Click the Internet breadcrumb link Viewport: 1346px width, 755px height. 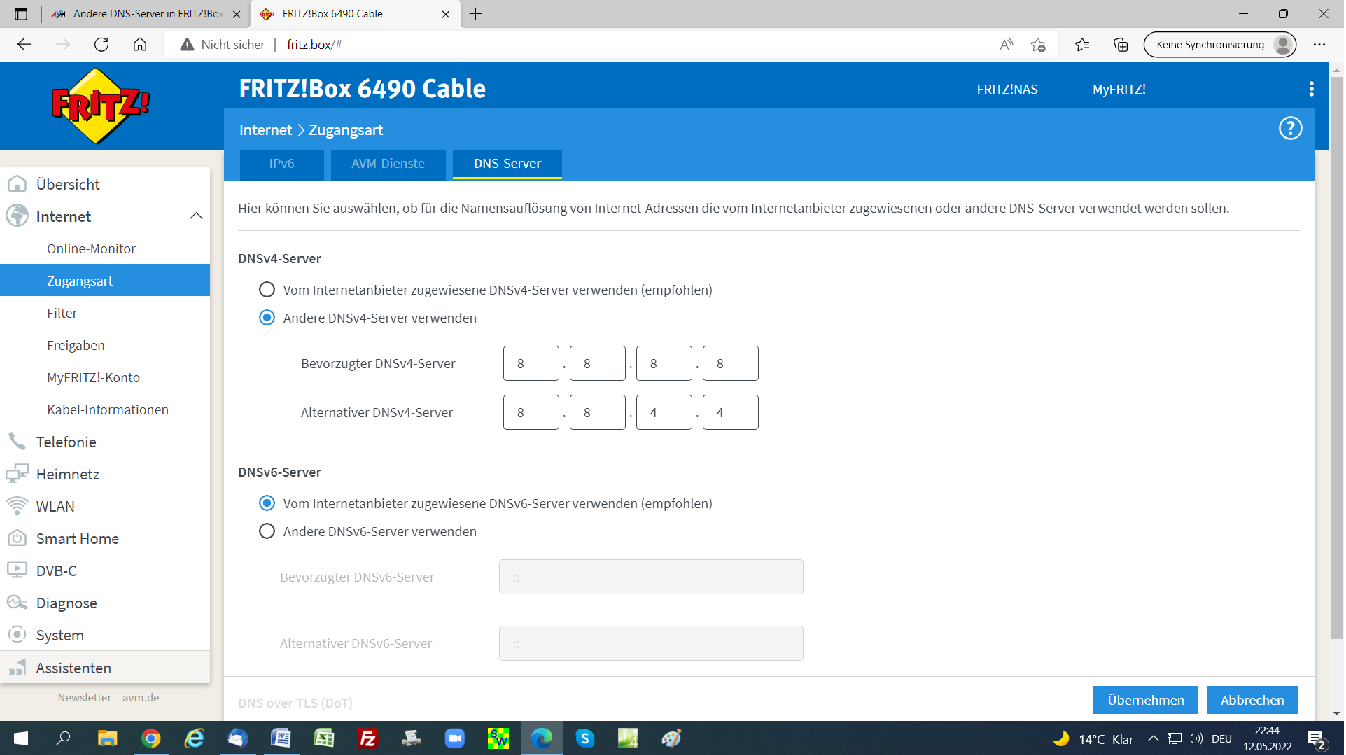tap(265, 130)
